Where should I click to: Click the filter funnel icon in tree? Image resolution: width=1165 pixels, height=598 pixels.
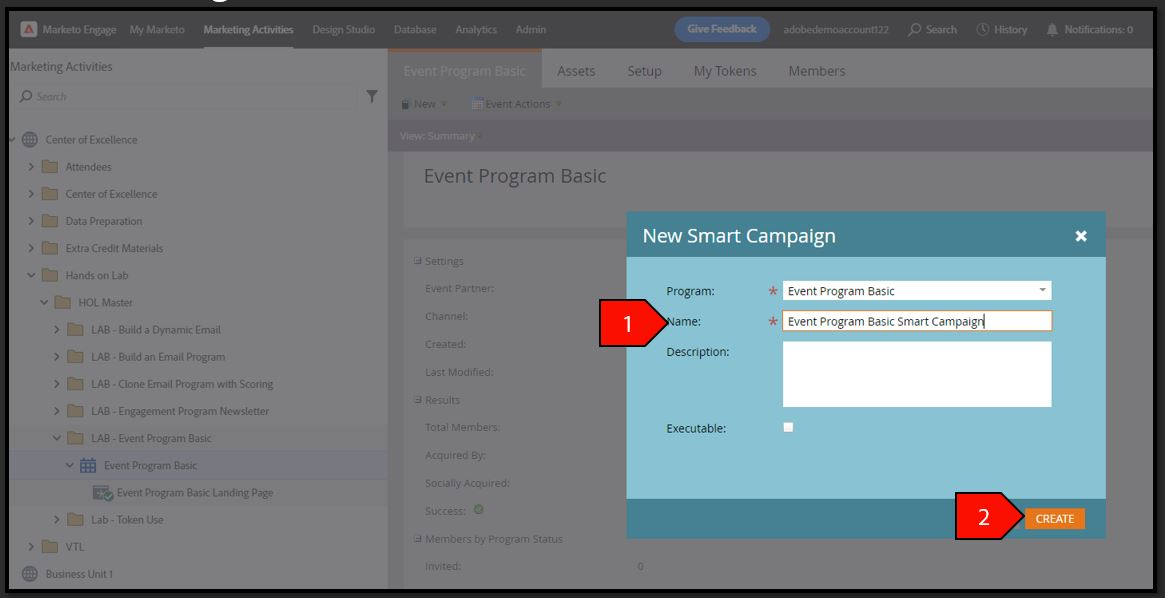pos(372,97)
